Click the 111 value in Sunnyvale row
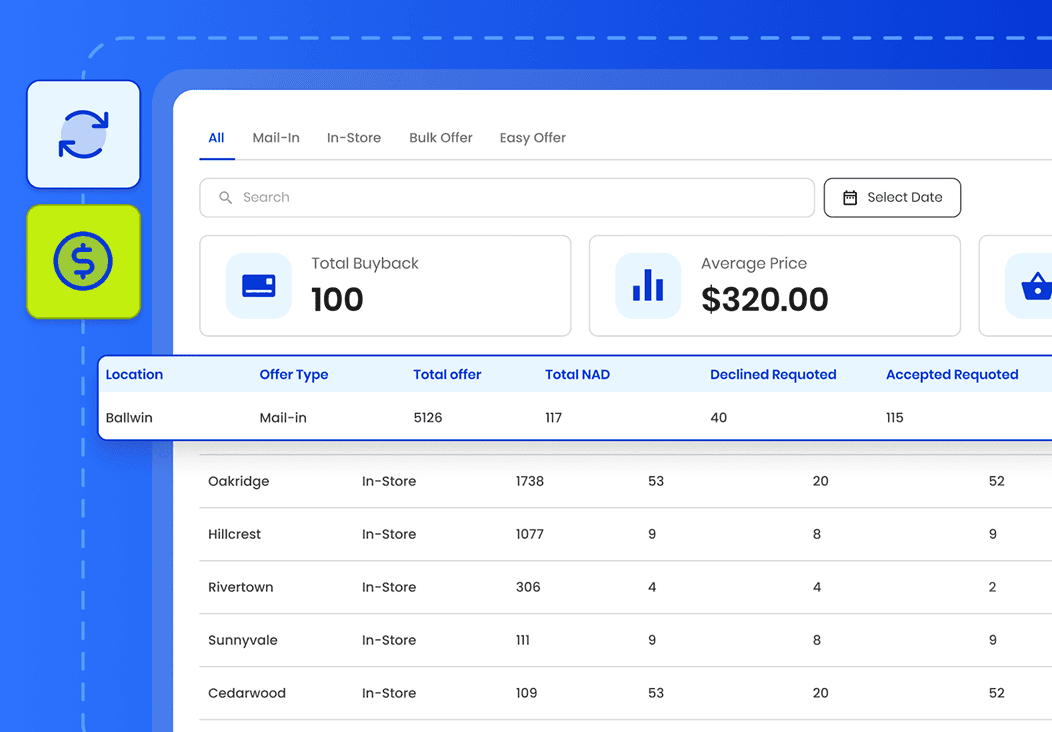 (523, 640)
